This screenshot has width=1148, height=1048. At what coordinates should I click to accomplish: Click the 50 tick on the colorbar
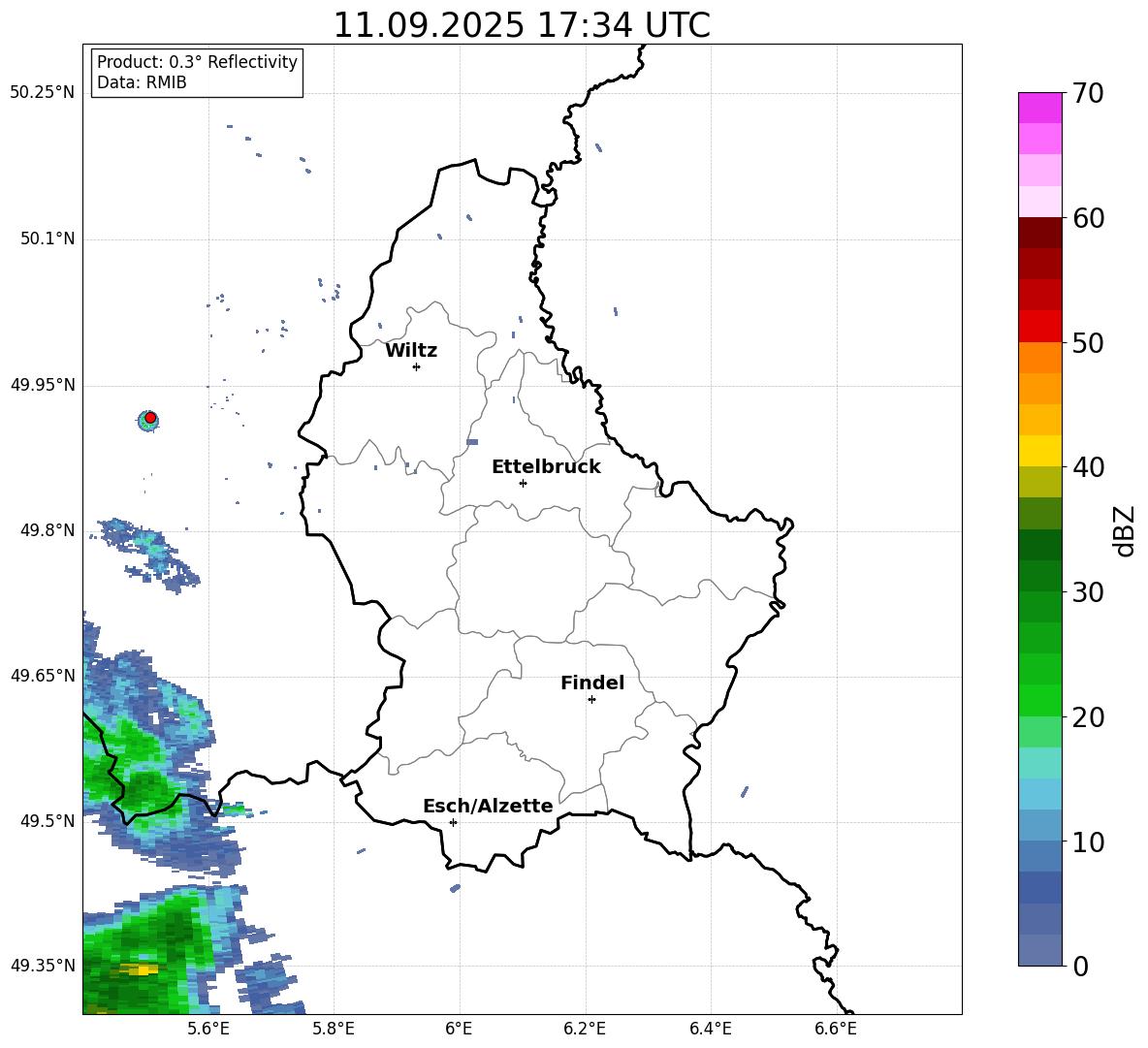pos(1088,342)
